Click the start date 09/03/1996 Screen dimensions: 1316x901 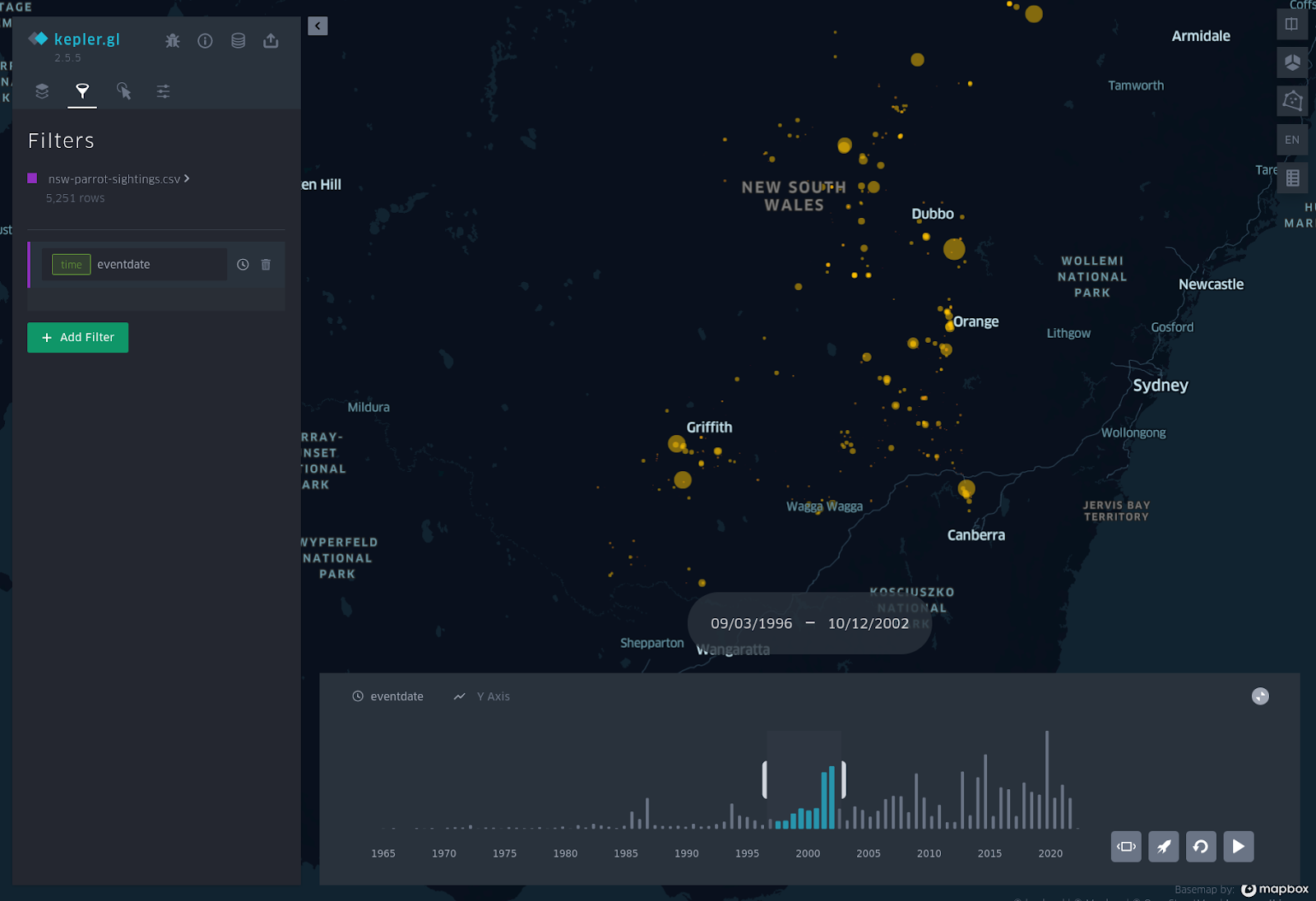pos(752,623)
